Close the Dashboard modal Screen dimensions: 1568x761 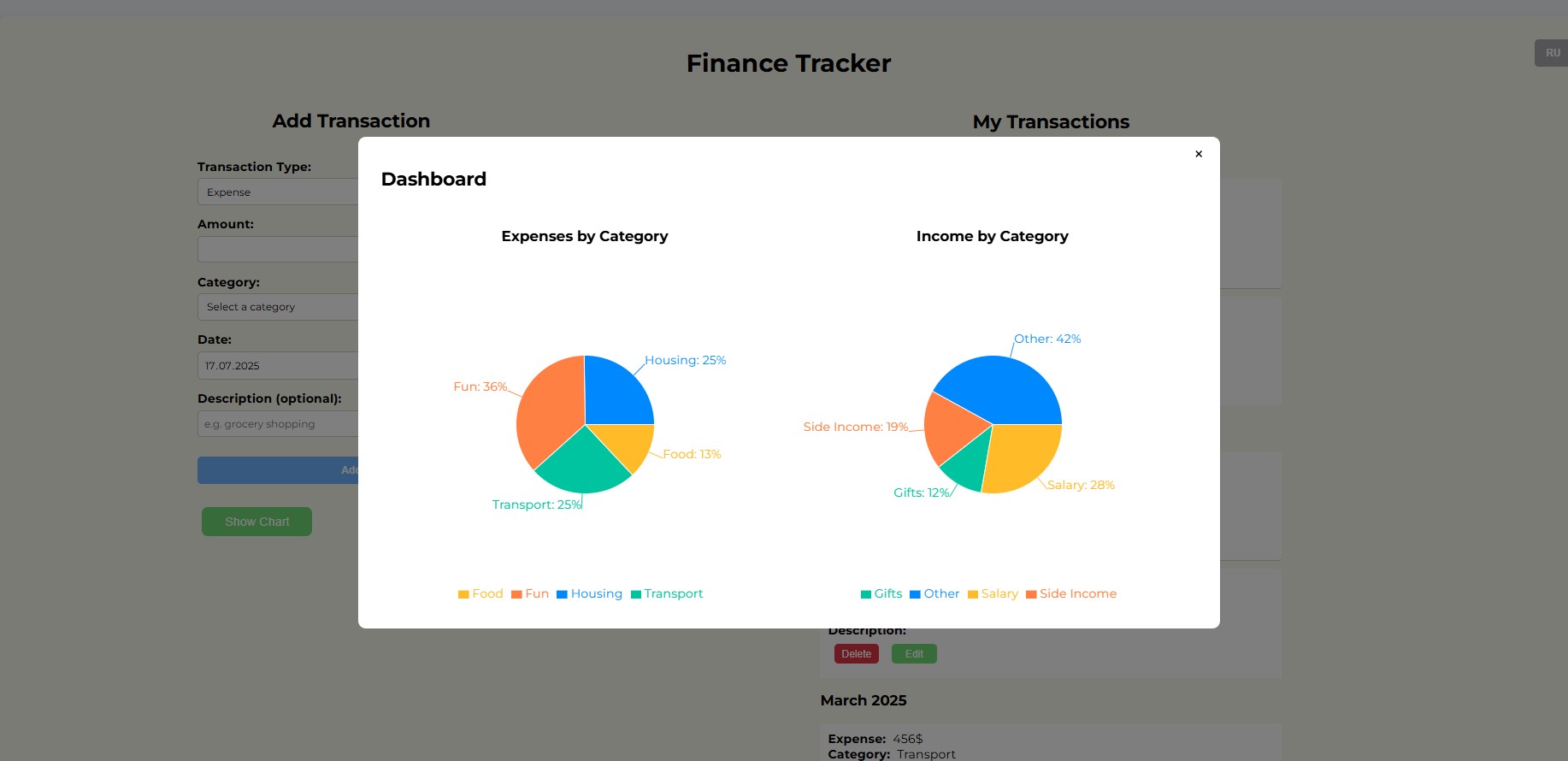point(1198,154)
